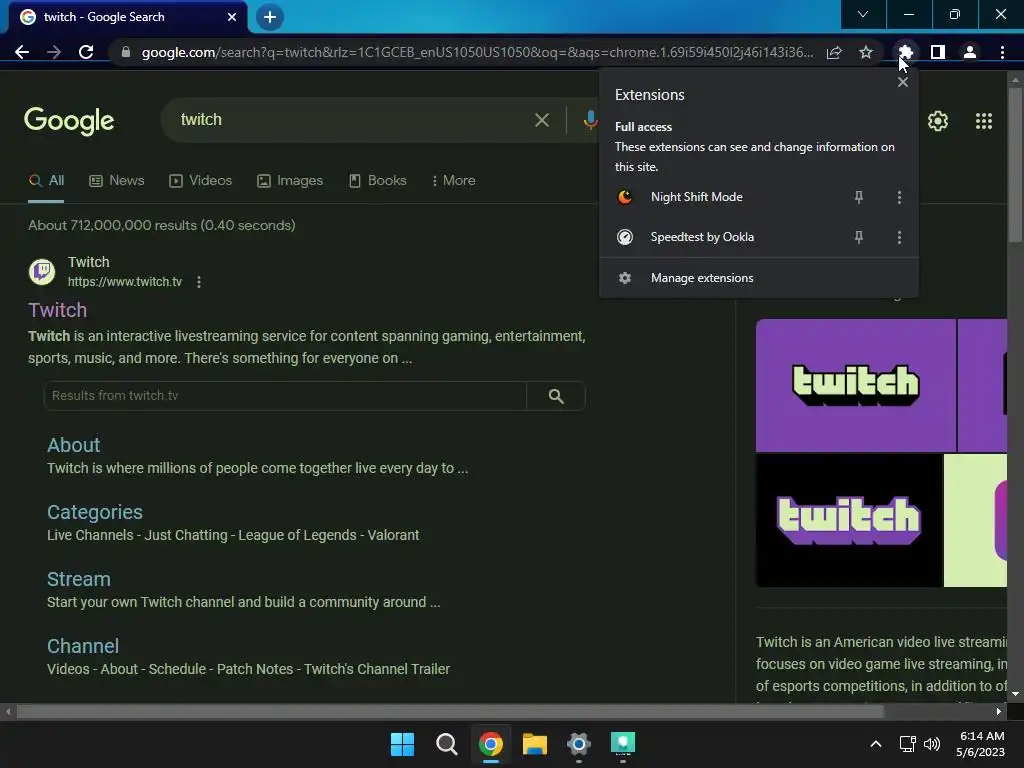This screenshot has height=768, width=1024.
Task: Open the Categories sitelink
Action: tap(95, 513)
